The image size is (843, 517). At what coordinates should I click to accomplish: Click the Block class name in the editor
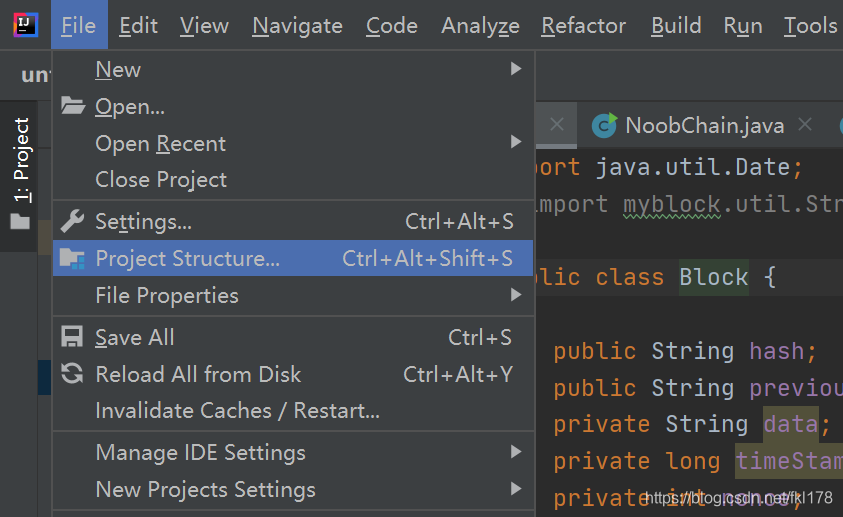click(713, 277)
